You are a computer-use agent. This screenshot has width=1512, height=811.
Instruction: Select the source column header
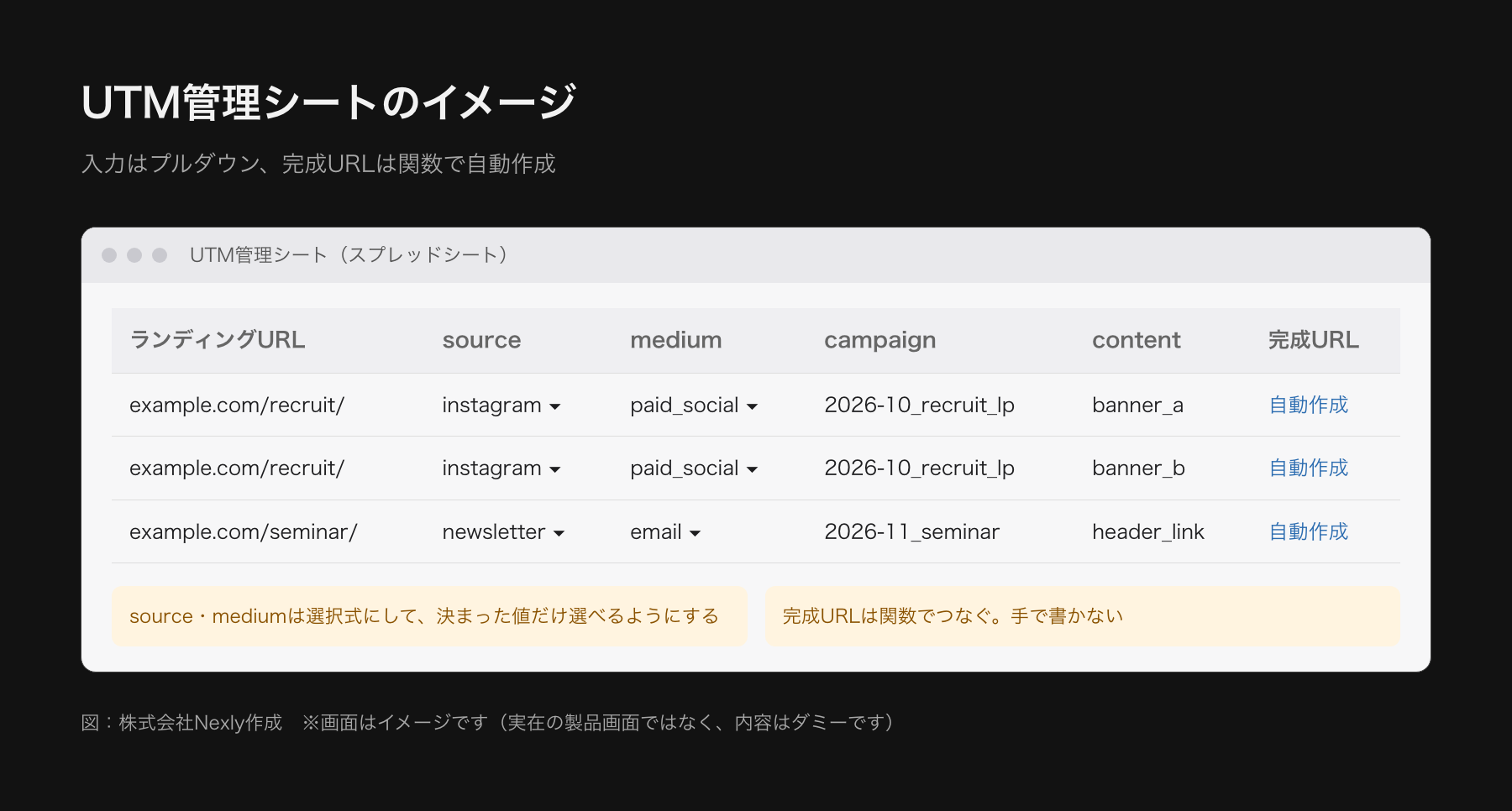point(481,340)
